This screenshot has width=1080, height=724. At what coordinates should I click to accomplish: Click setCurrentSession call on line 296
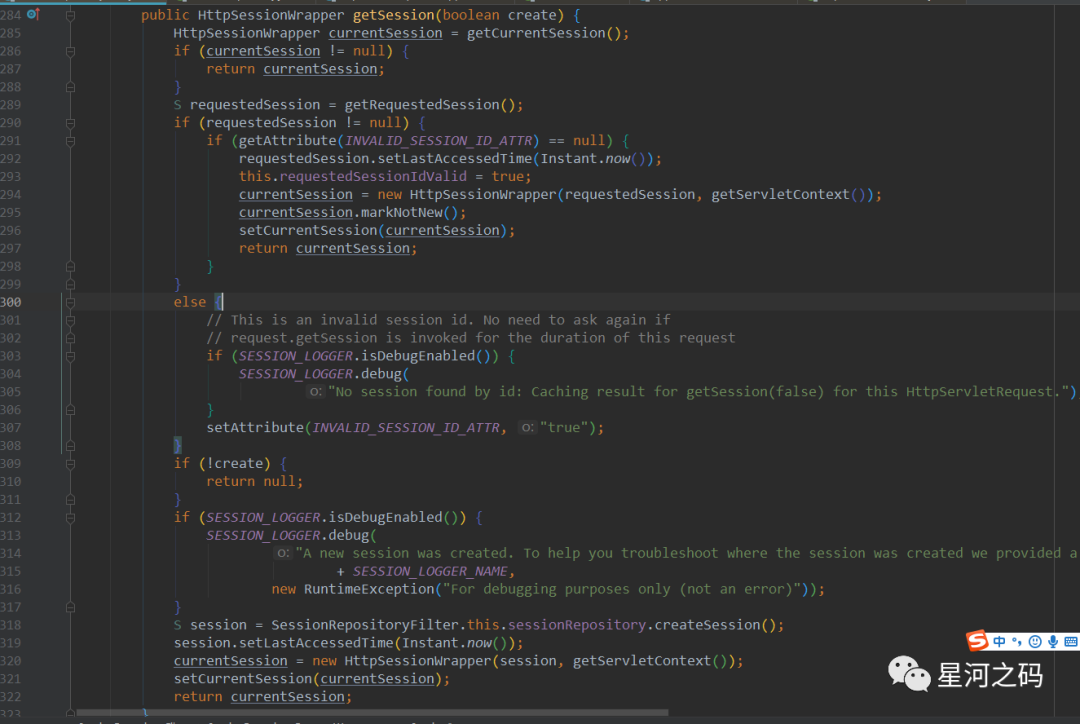point(308,230)
